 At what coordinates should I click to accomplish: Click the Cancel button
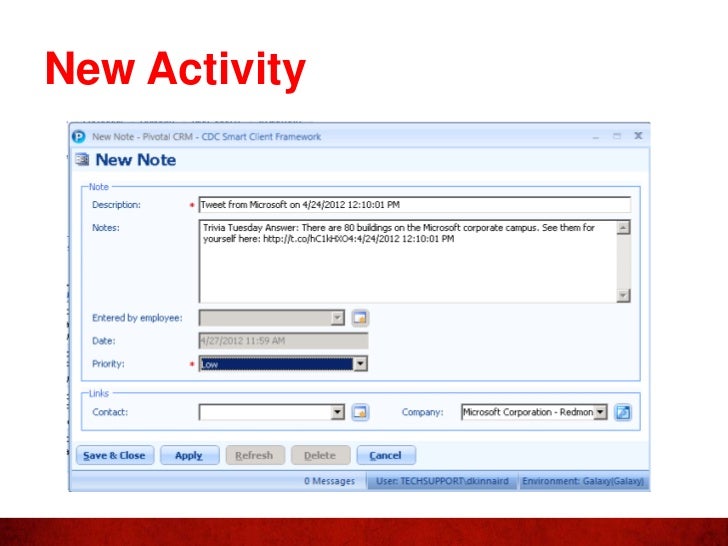[x=386, y=455]
